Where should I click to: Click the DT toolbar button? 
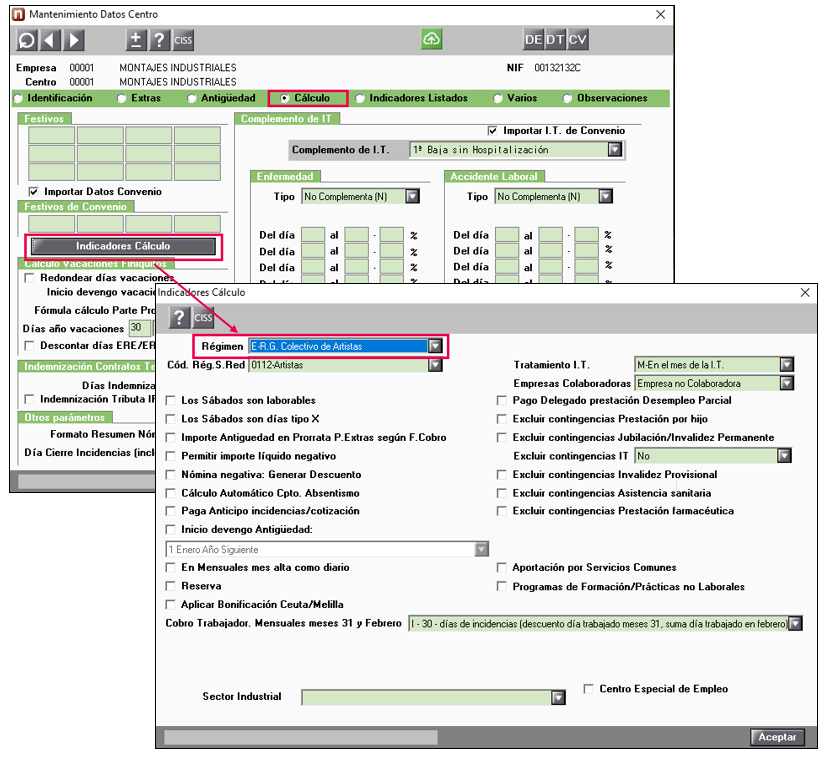click(x=555, y=40)
